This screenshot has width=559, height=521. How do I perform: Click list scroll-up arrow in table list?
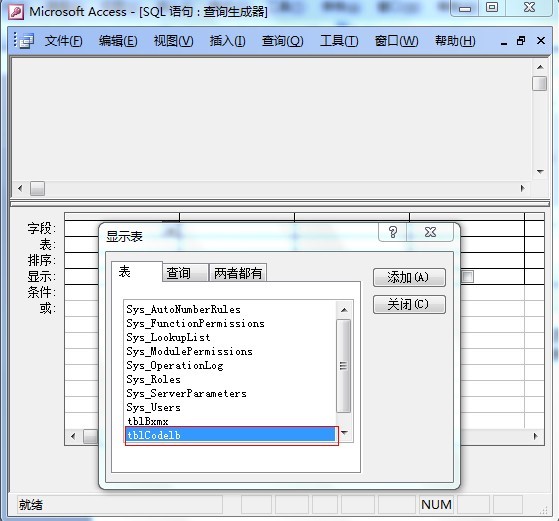344,310
